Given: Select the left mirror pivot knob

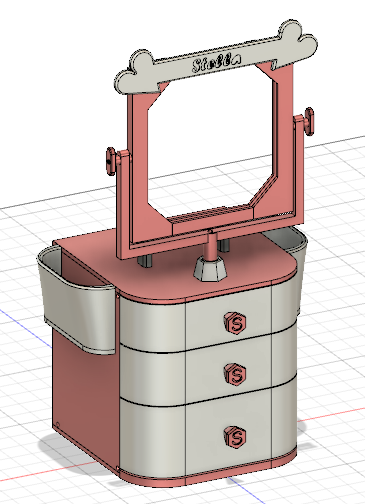Looking at the screenshot, I should 111,161.
